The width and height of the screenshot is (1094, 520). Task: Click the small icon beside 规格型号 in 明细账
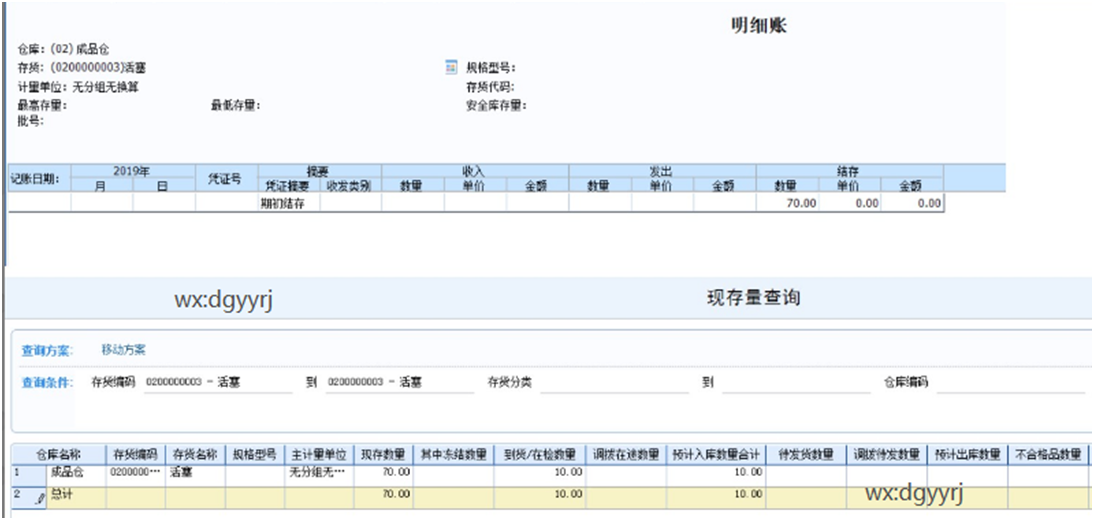451,68
